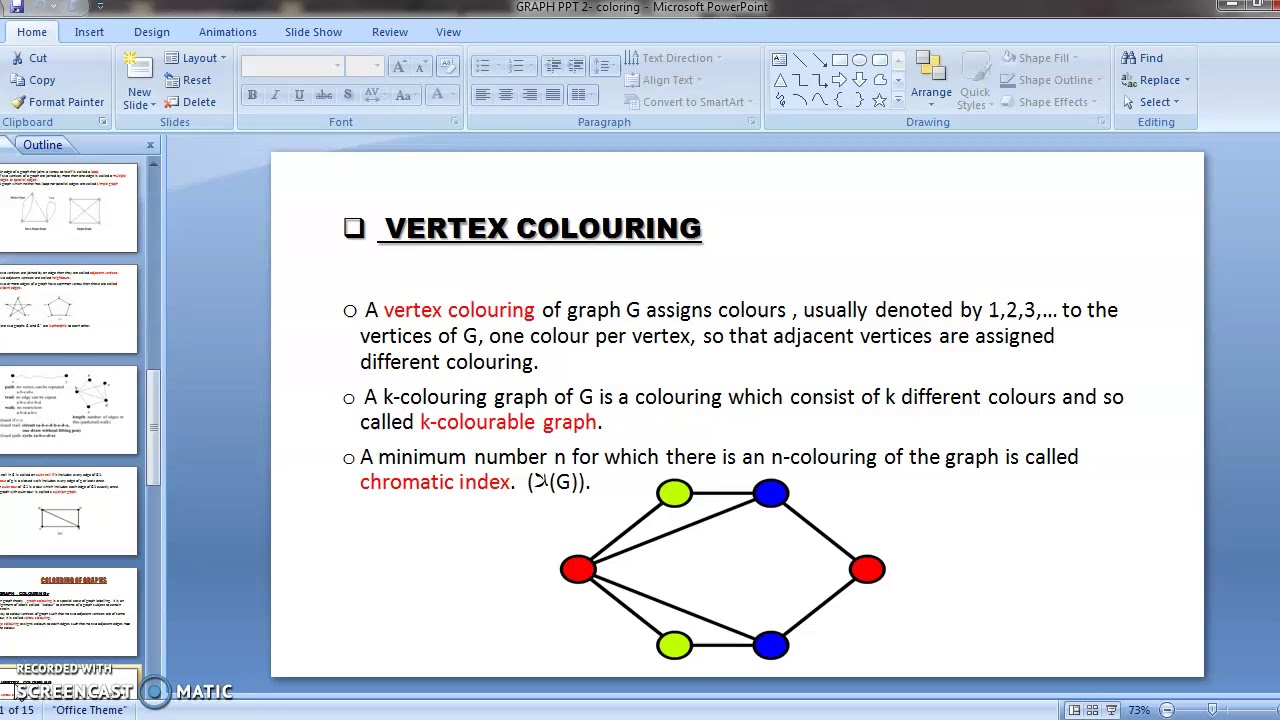Viewport: 1280px width, 720px height.
Task: Open the Text Direction dropdown
Action: pyautogui.click(x=673, y=58)
